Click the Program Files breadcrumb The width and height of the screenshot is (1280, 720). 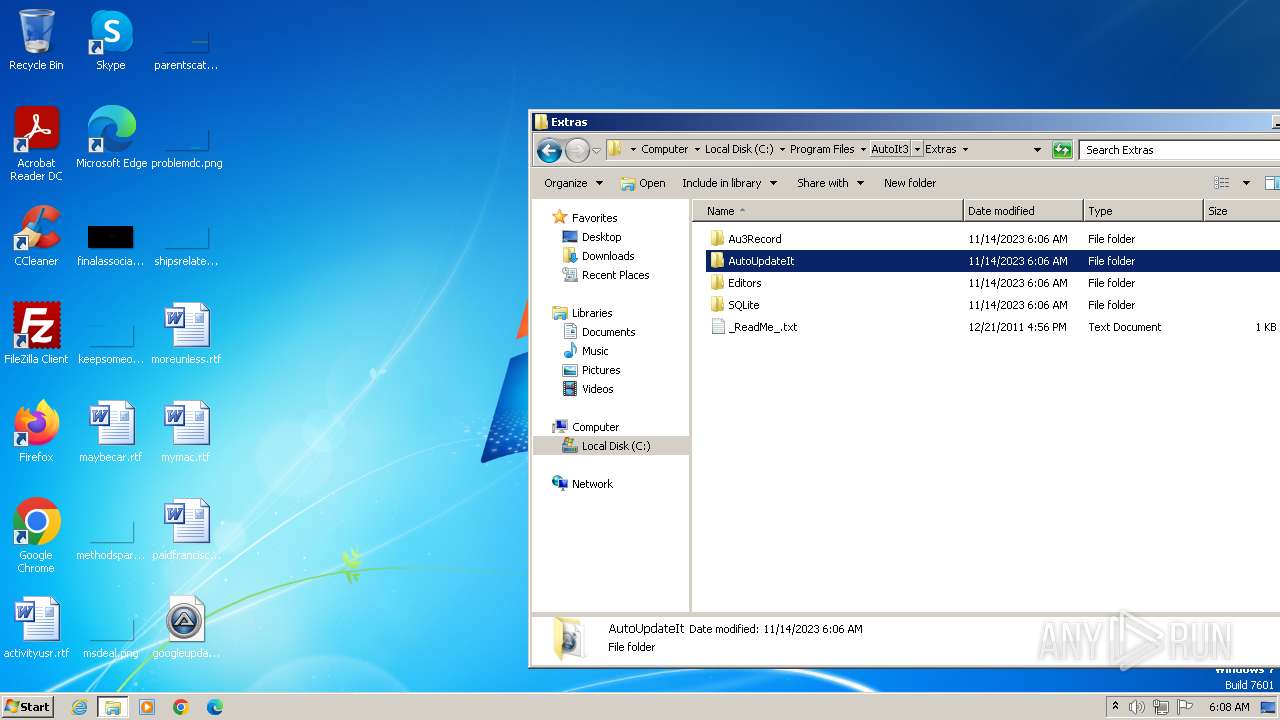(x=822, y=149)
